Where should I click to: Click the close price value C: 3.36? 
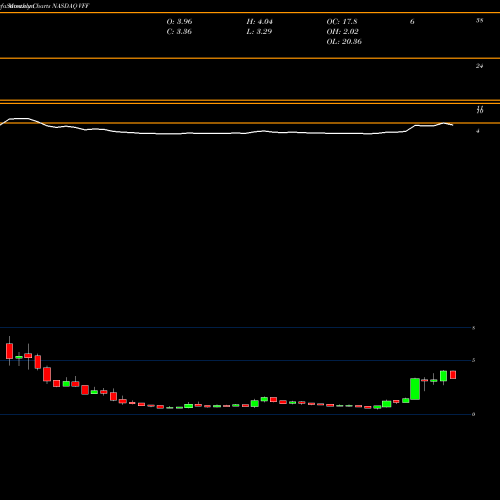point(179,32)
